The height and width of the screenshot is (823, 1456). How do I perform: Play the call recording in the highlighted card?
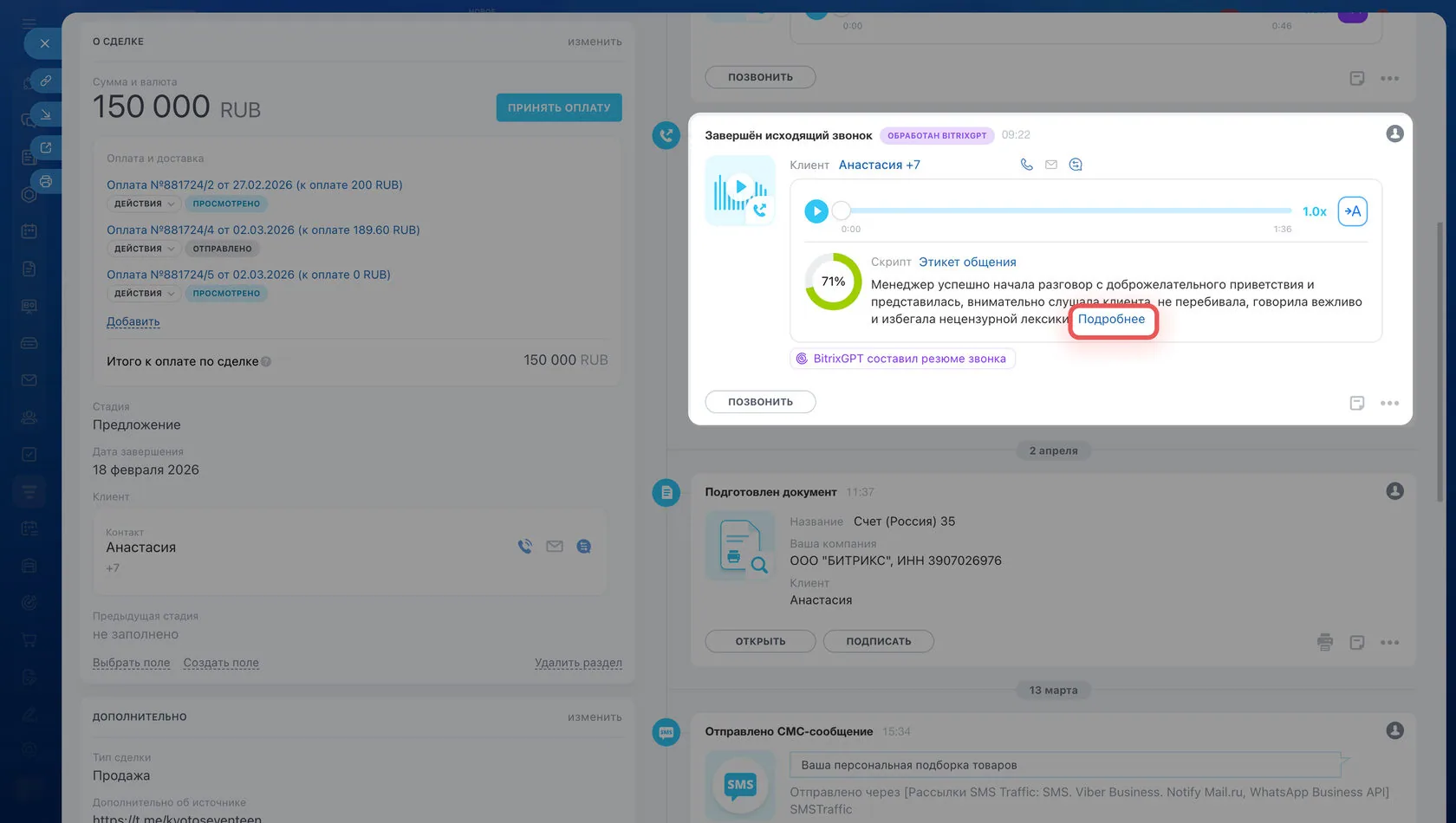(x=816, y=211)
